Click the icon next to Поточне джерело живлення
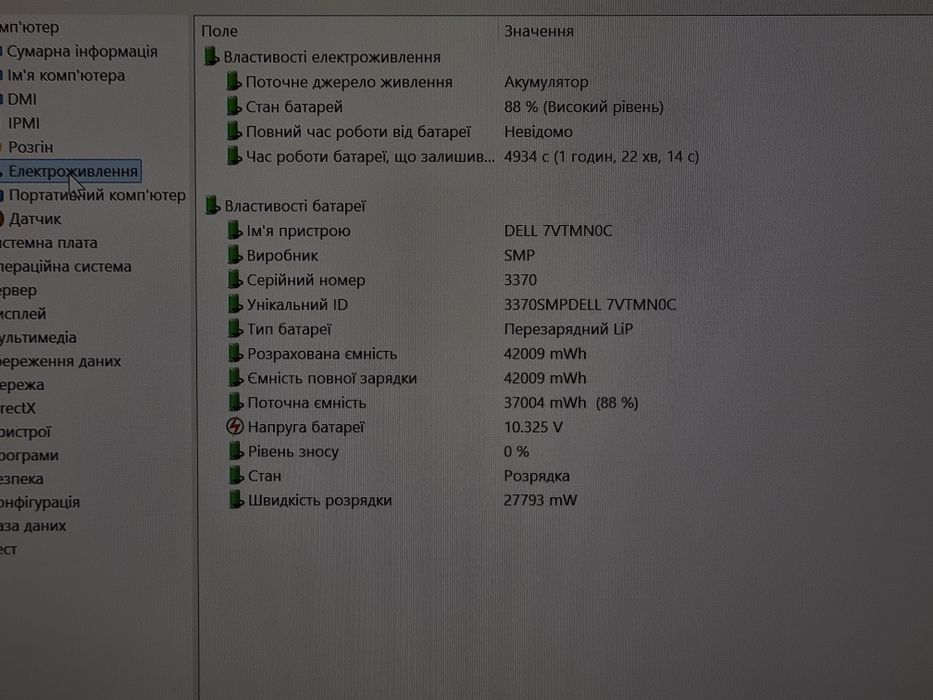Viewport: 933px width, 700px height. (234, 82)
